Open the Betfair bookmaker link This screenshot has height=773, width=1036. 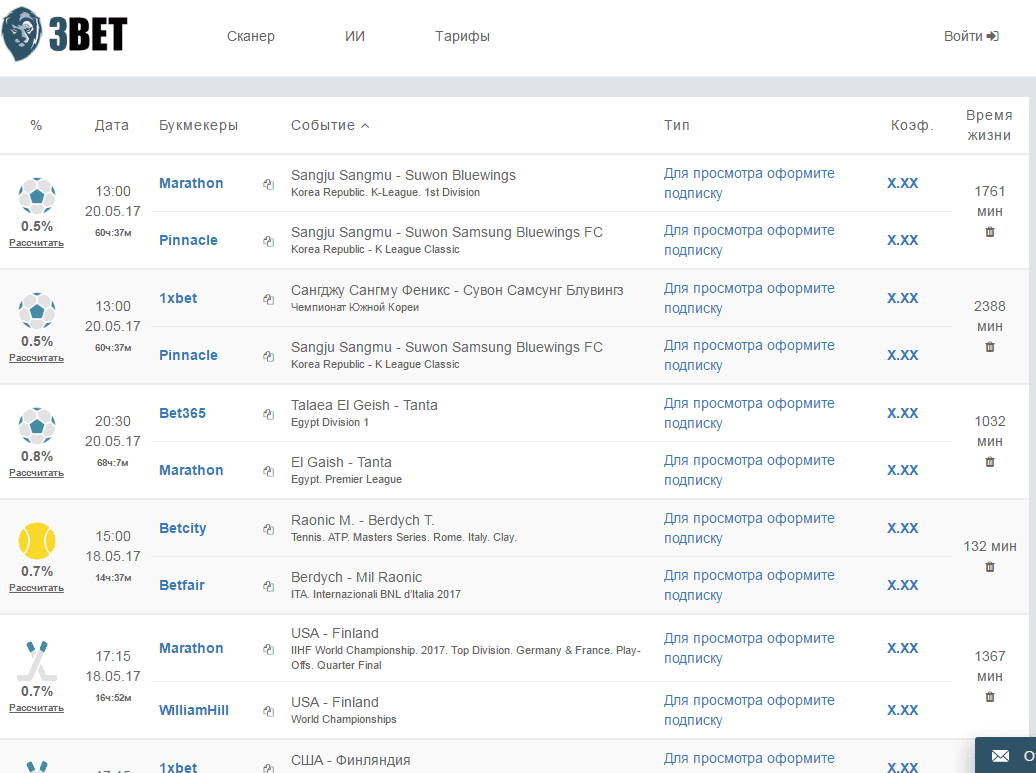coord(182,585)
